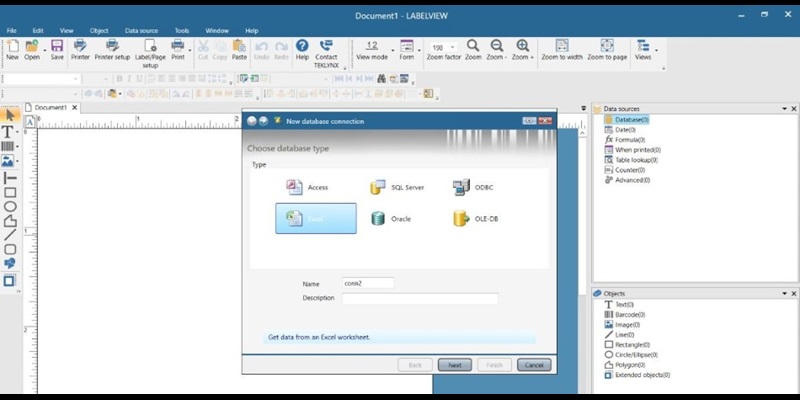Zoom in with Zoom + icon

522,49
